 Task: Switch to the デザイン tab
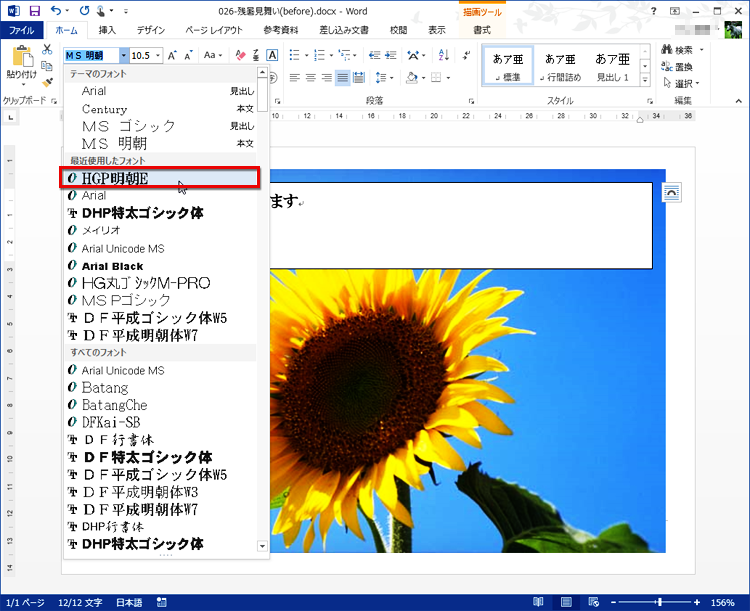click(x=151, y=30)
